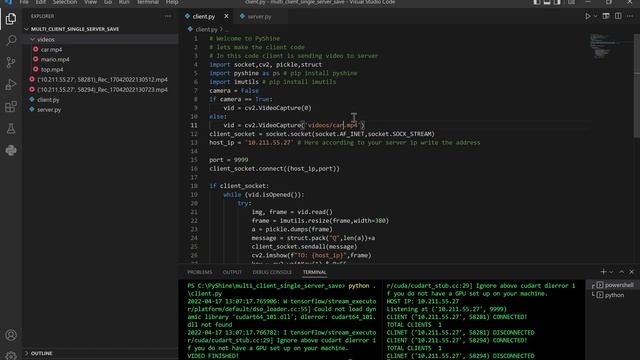Open top.mp4 in the explorer
The width and height of the screenshot is (640, 360).
tap(52, 69)
